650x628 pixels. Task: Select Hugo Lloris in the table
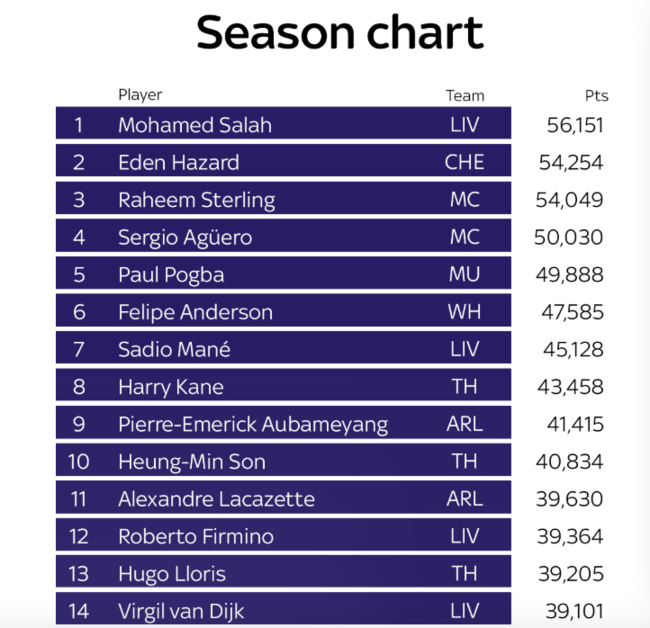coord(172,574)
